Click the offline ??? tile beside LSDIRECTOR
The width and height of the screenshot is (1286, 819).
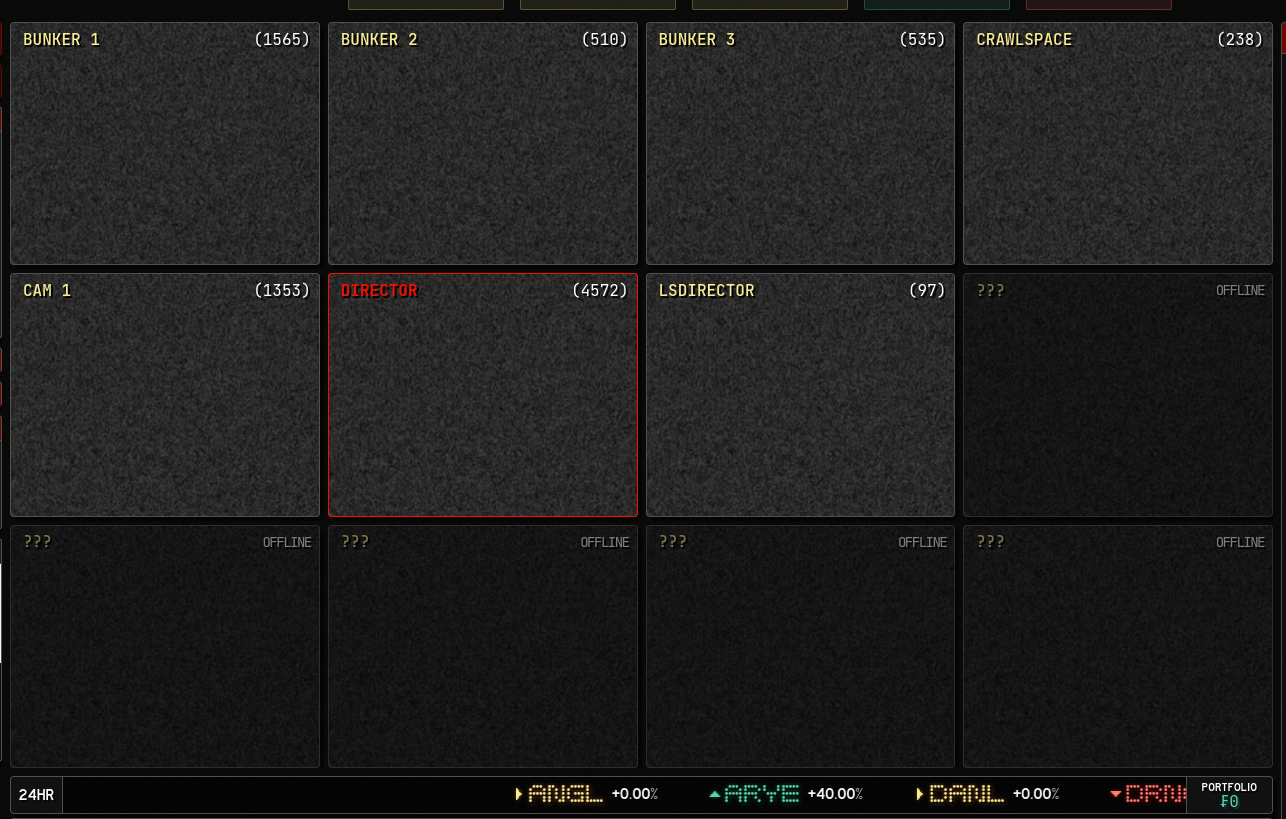click(x=1118, y=395)
